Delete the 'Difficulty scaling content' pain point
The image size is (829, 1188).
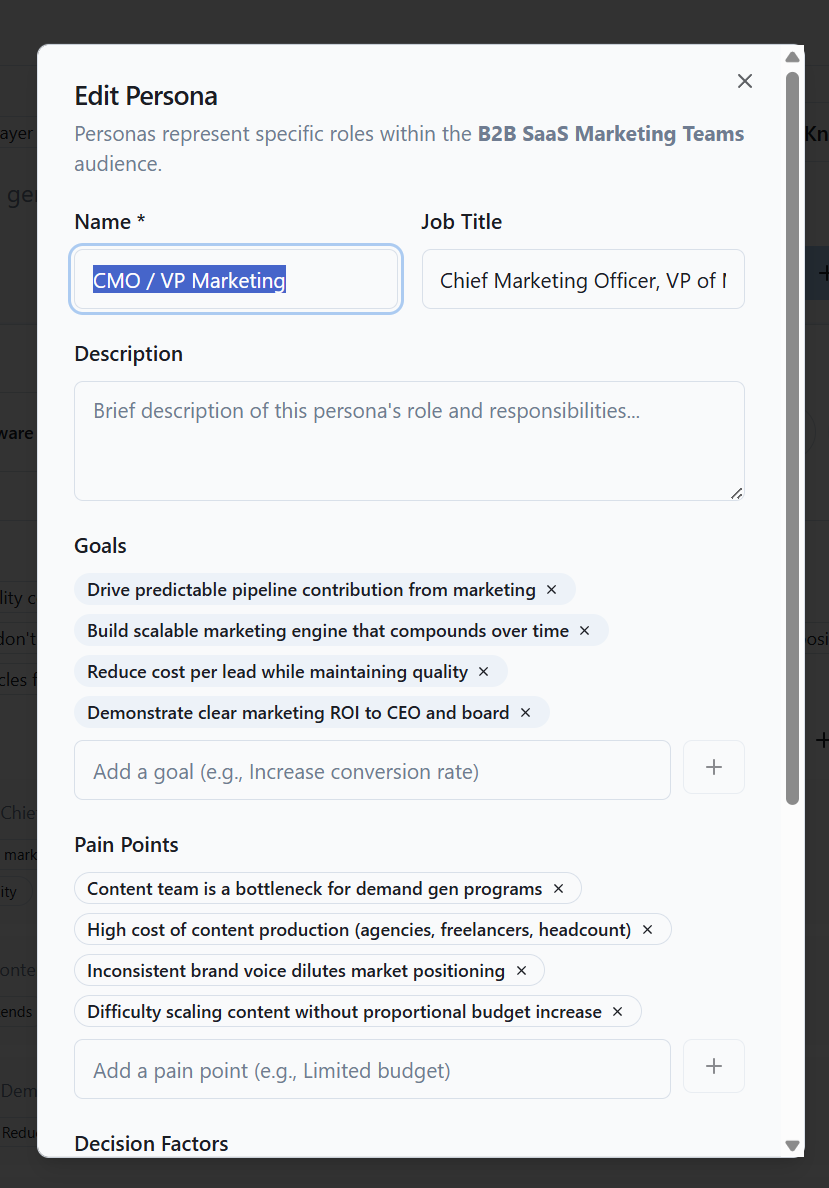coord(618,1012)
